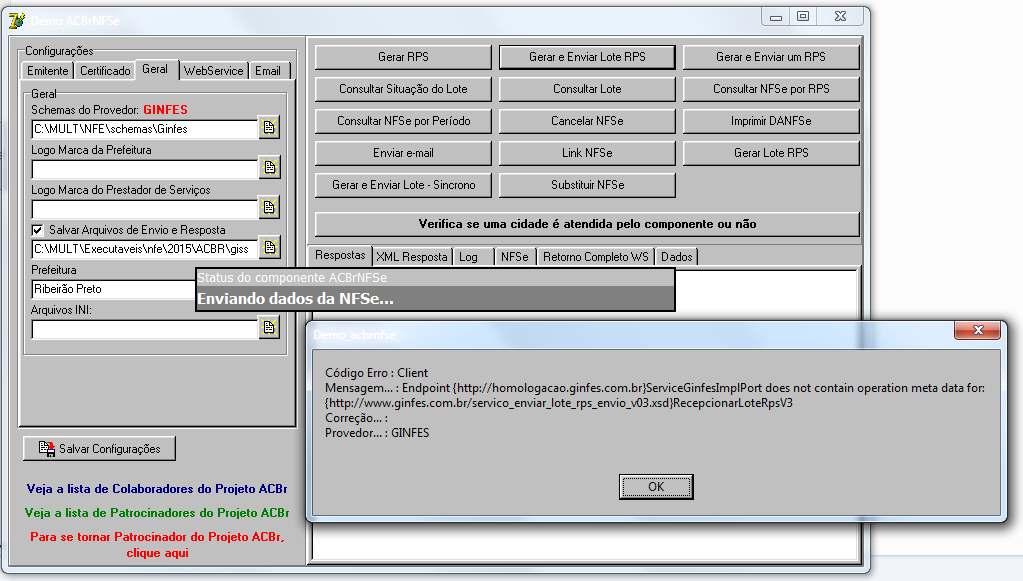Viewport: 1023px width, 581px height.
Task: Open the Colaboradores do Projeto ACBr link
Action: pos(157,488)
